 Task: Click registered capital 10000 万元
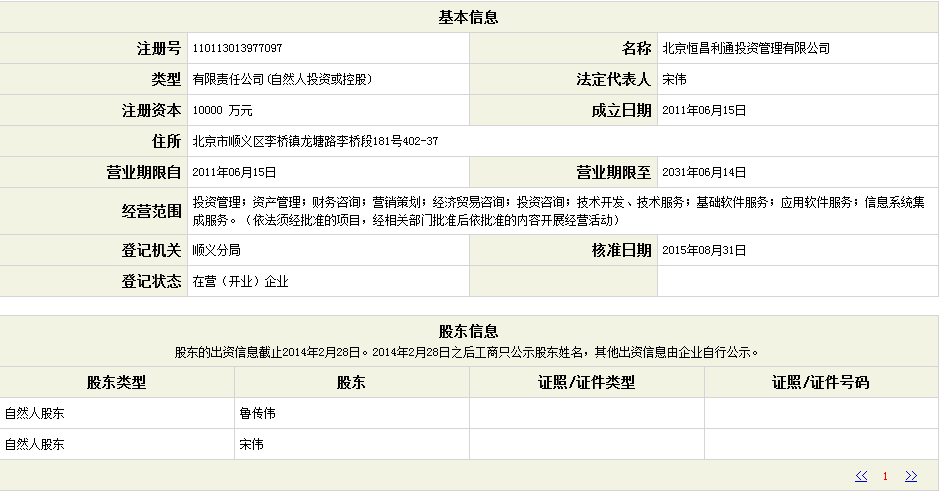click(222, 110)
